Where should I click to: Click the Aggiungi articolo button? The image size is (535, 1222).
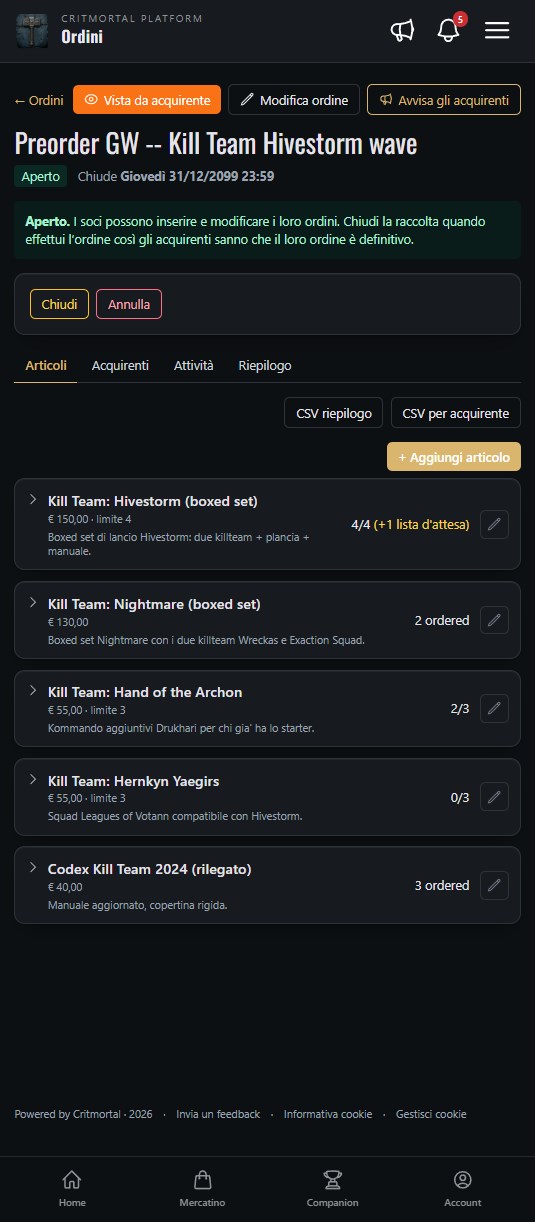pos(454,456)
